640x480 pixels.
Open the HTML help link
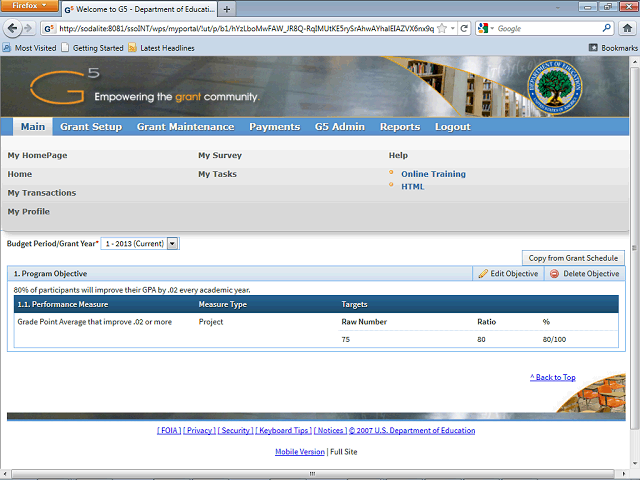(412, 187)
